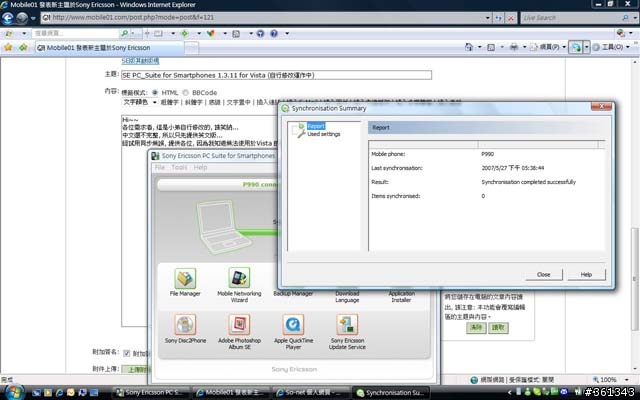The height and width of the screenshot is (400, 640).
Task: Select the BBCode markup mode radio
Action: 185,93
